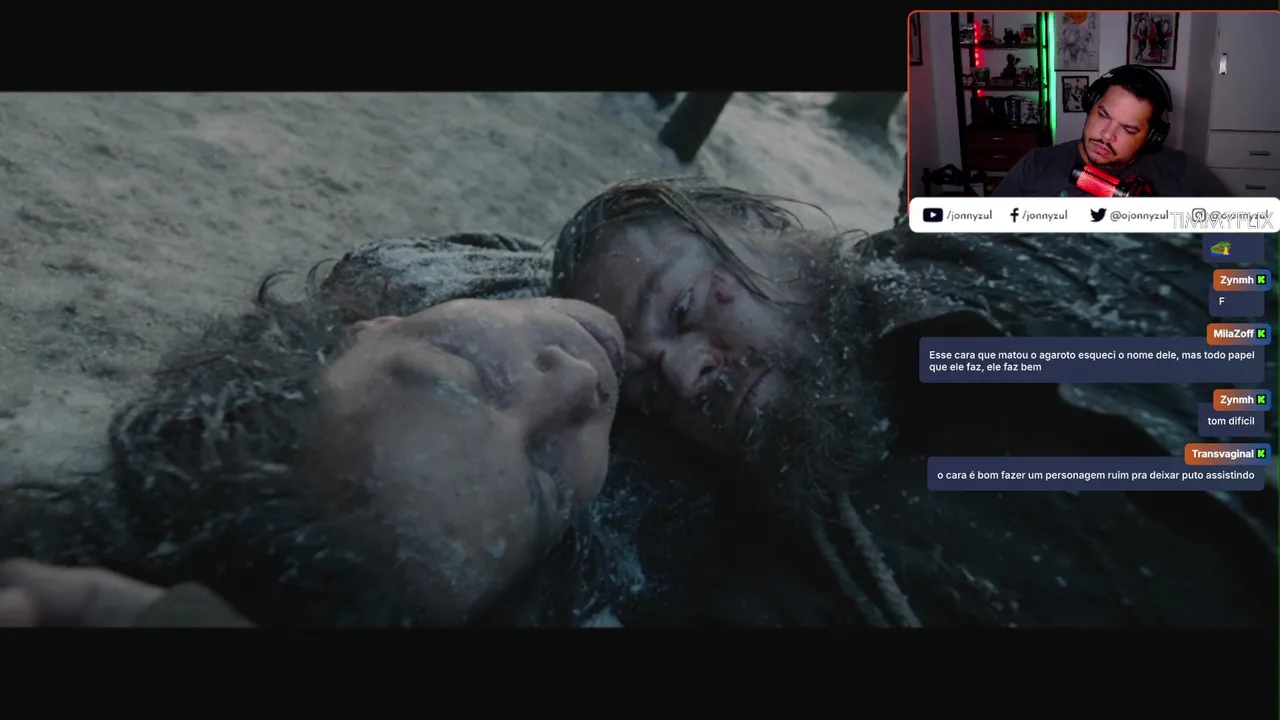Click message starting 'o cara é bom fazer'
Viewport: 1280px width, 720px height.
1096,475
